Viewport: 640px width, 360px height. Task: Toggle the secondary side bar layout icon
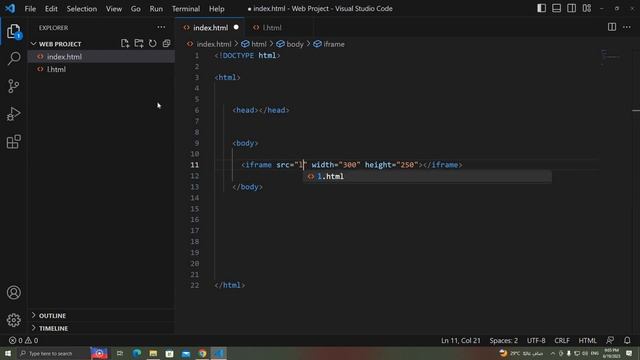pos(571,8)
